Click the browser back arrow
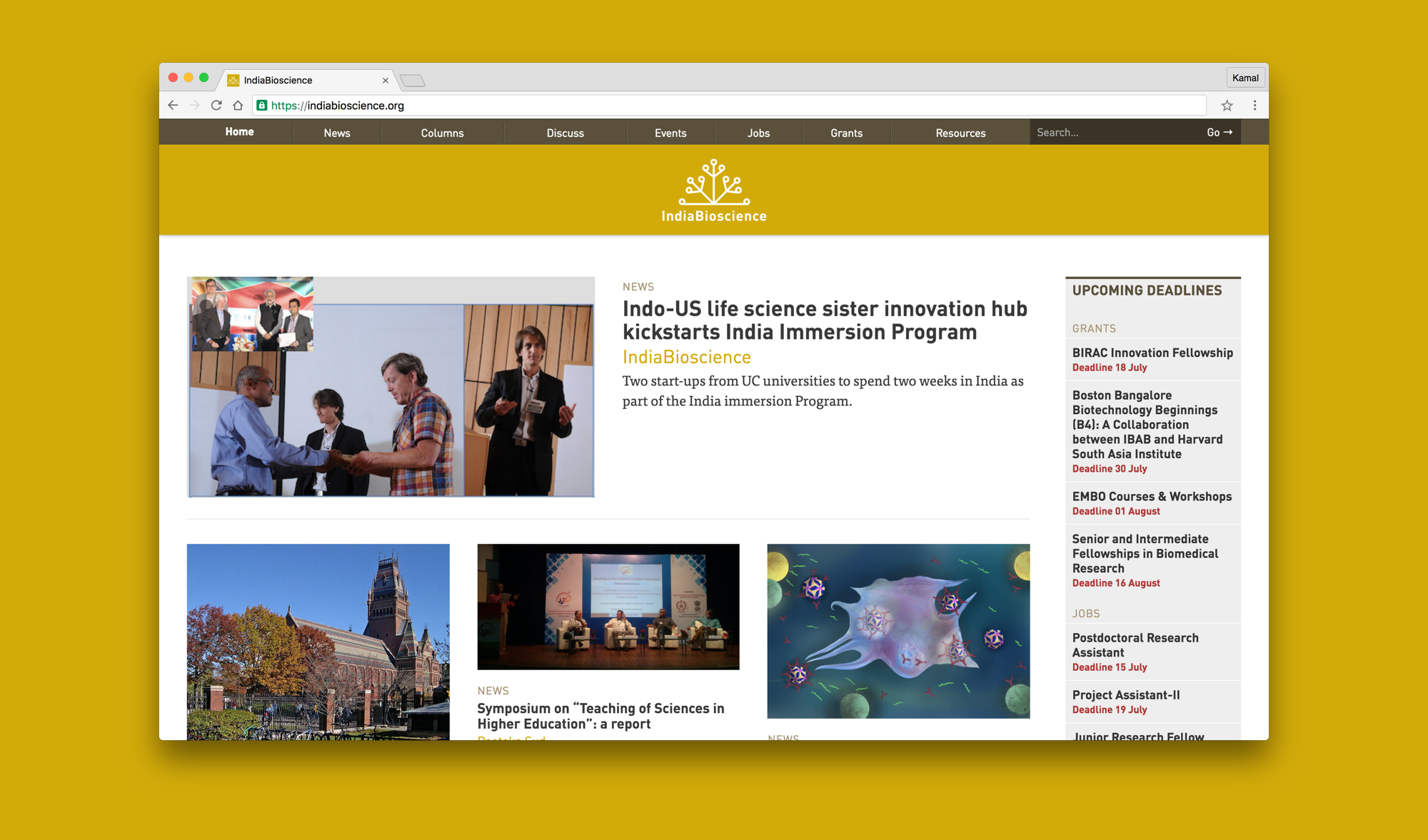Viewport: 1428px width, 840px height. coord(173,106)
